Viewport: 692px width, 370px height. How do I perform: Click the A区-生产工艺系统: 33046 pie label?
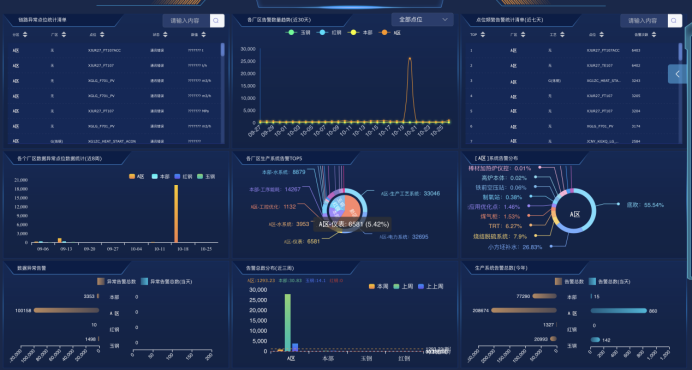coord(410,193)
